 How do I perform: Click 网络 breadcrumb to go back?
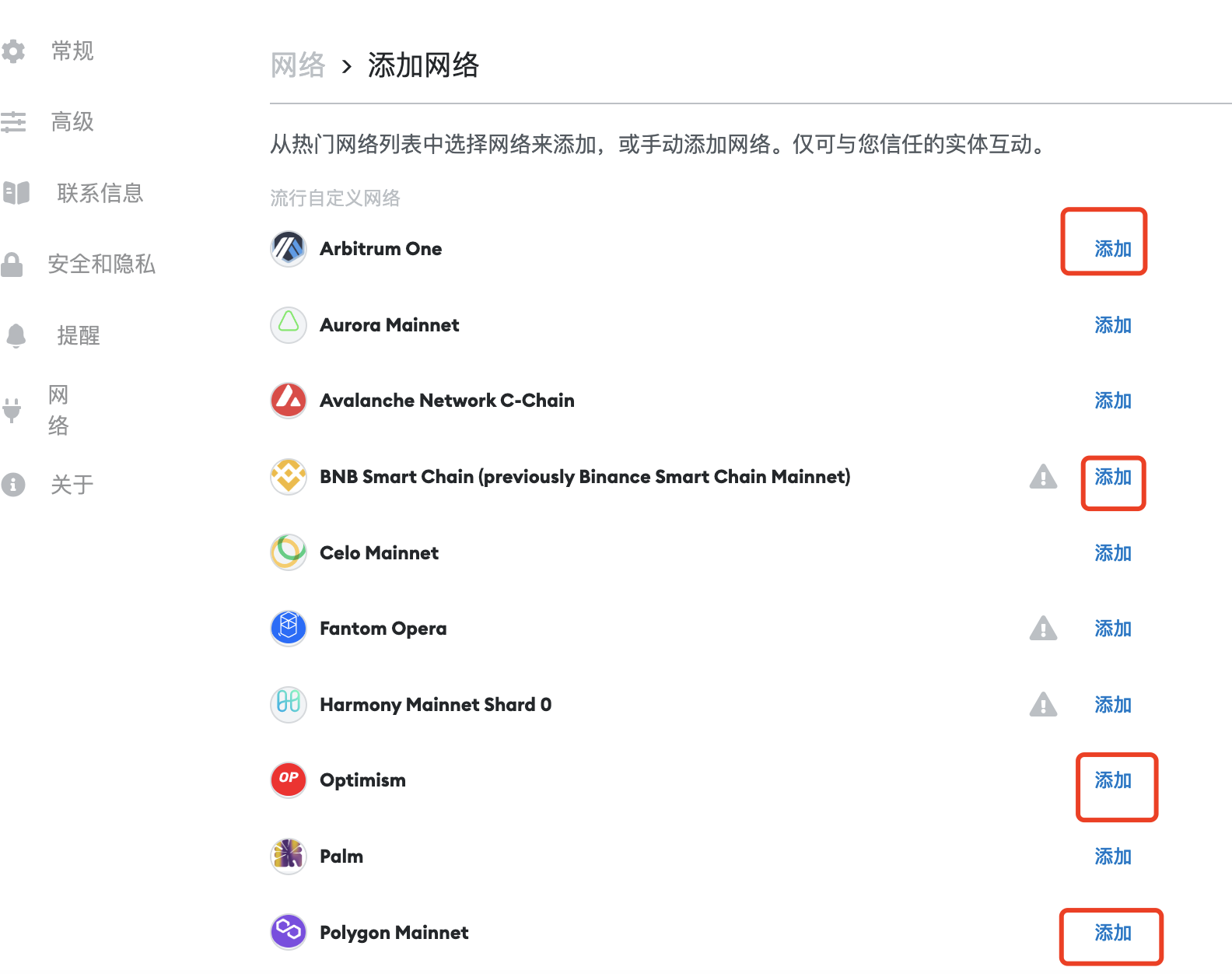(298, 65)
